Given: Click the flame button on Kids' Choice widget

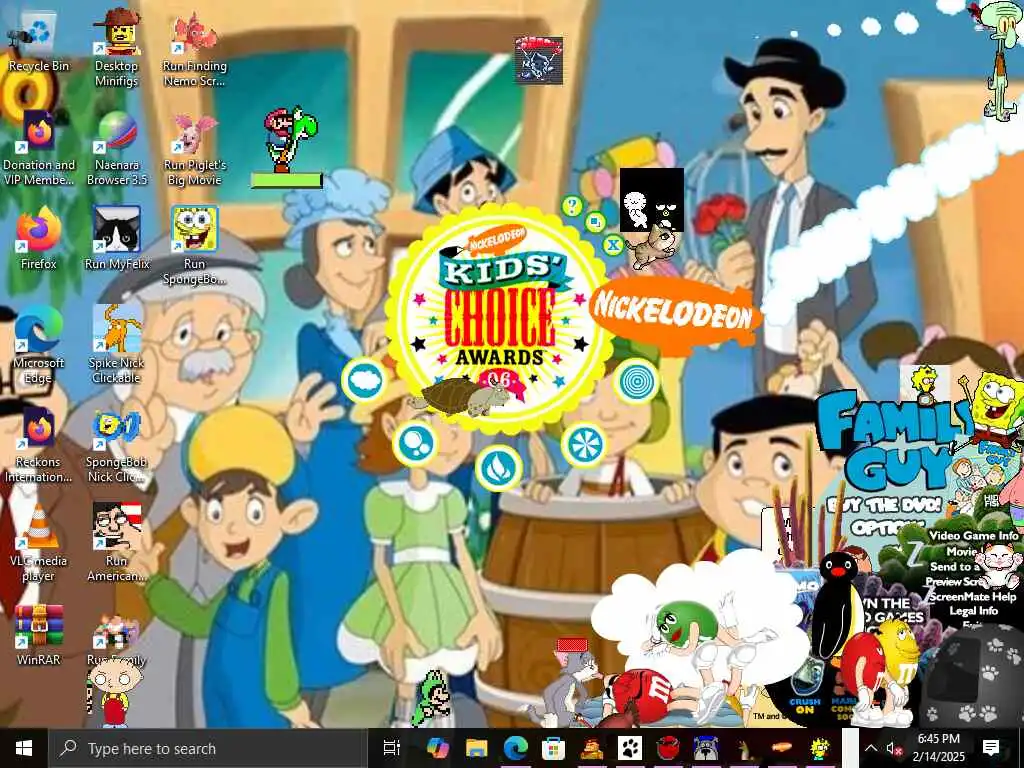Looking at the screenshot, I should pyautogui.click(x=499, y=468).
